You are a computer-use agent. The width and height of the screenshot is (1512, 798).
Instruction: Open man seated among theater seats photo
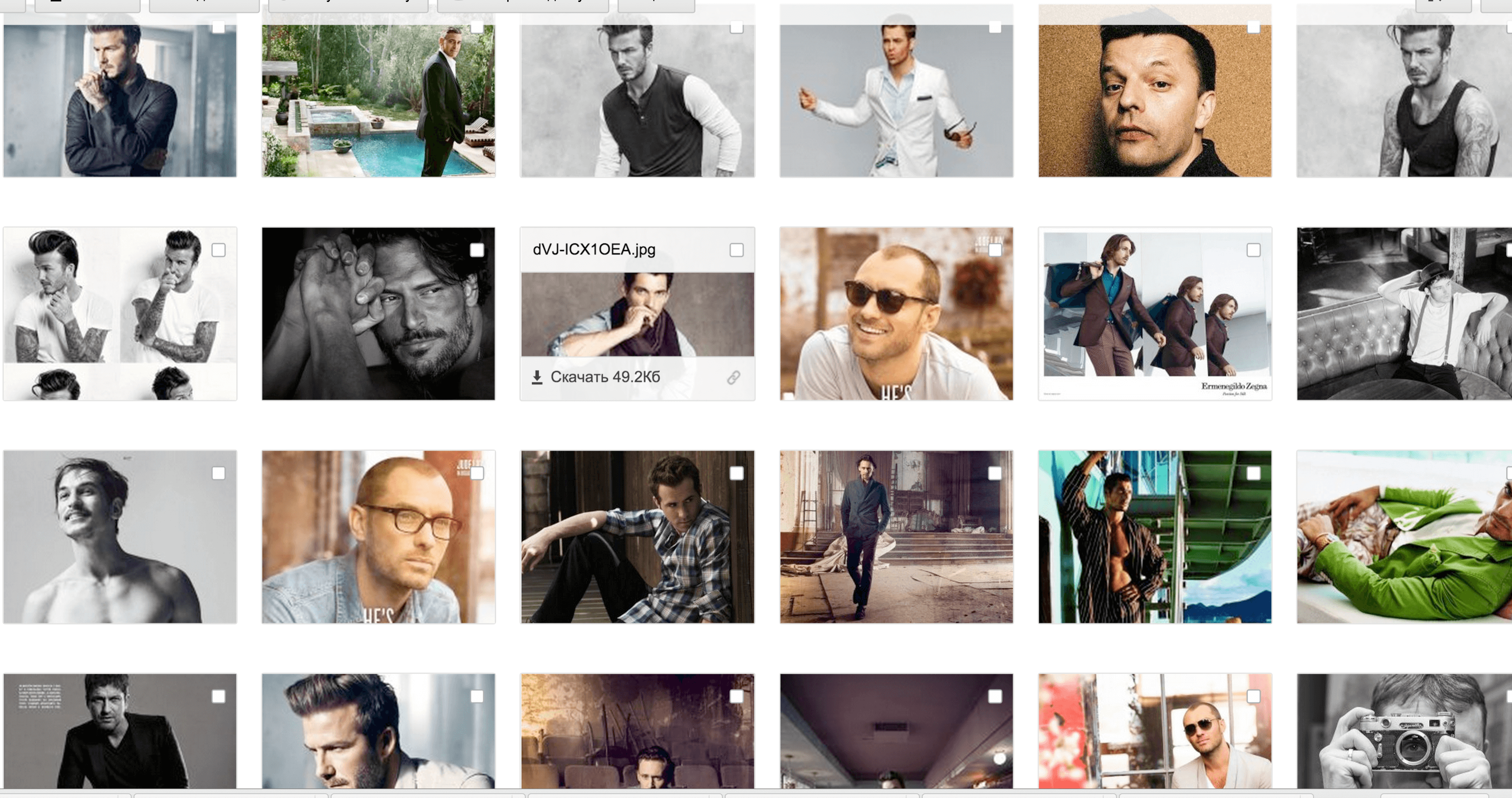(x=638, y=731)
